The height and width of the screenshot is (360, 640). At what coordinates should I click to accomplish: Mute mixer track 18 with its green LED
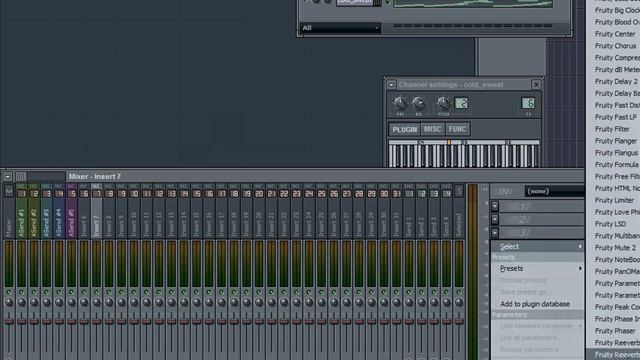(x=234, y=292)
